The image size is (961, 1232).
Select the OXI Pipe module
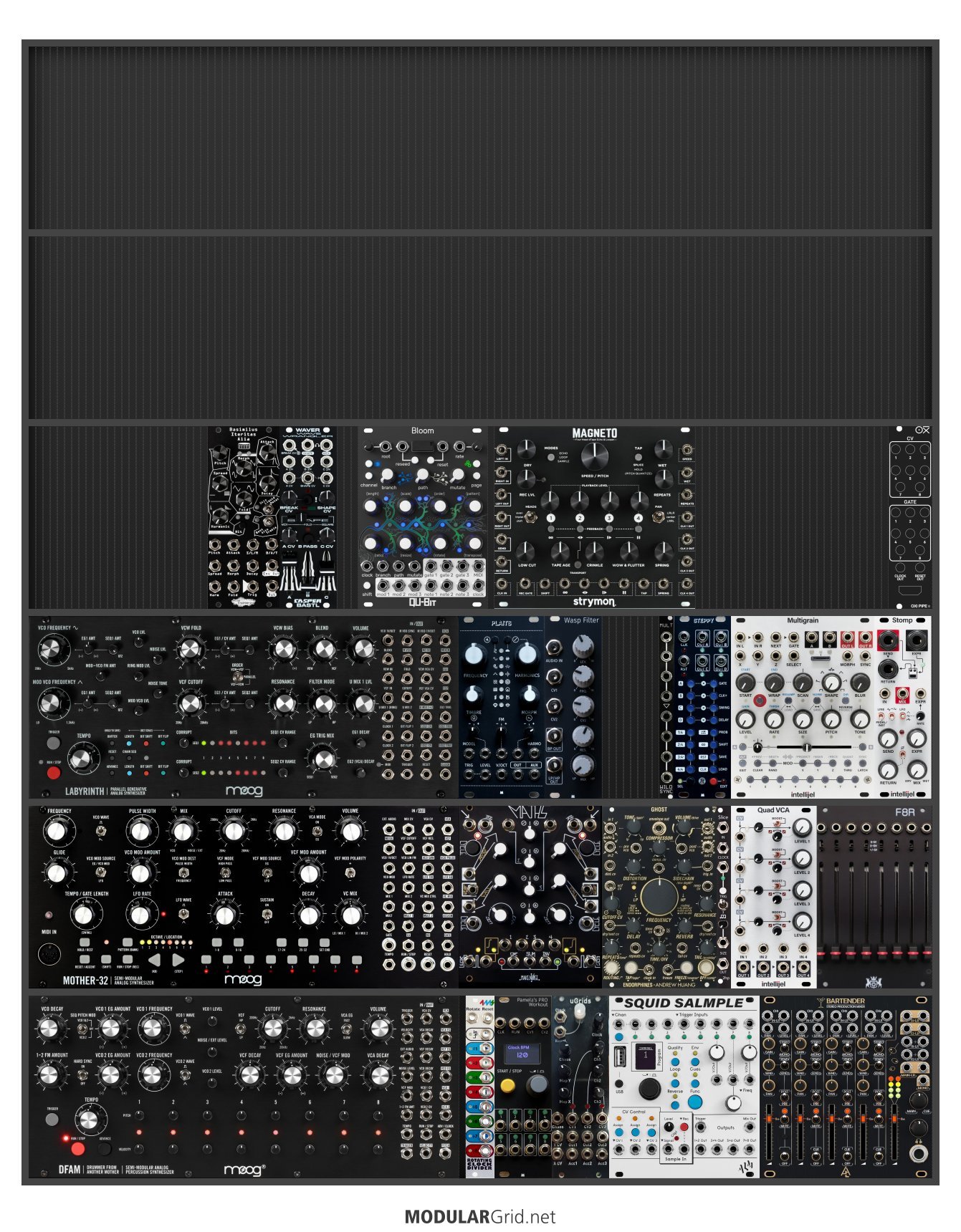910,517
